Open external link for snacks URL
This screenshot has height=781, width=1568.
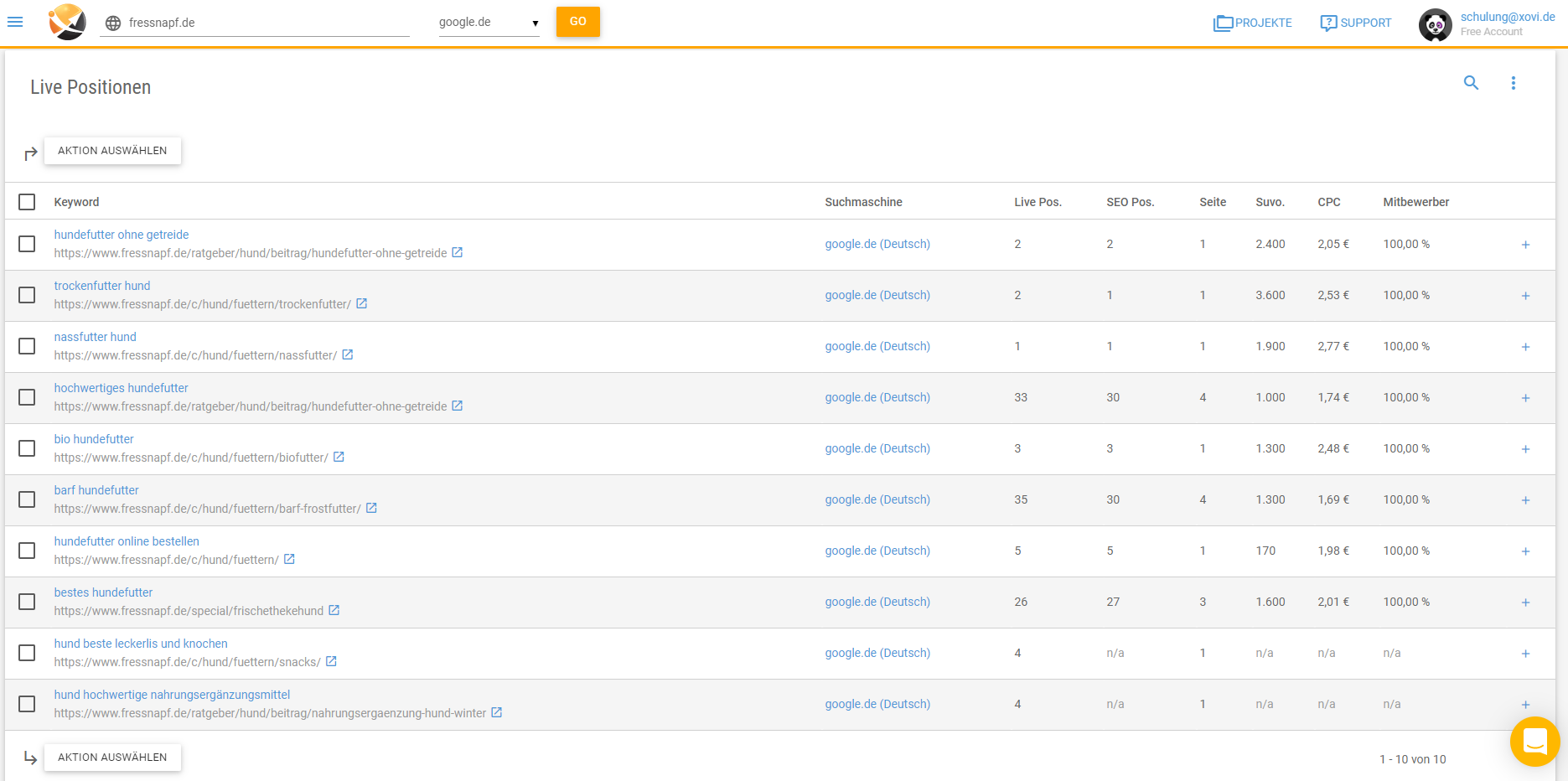click(332, 661)
